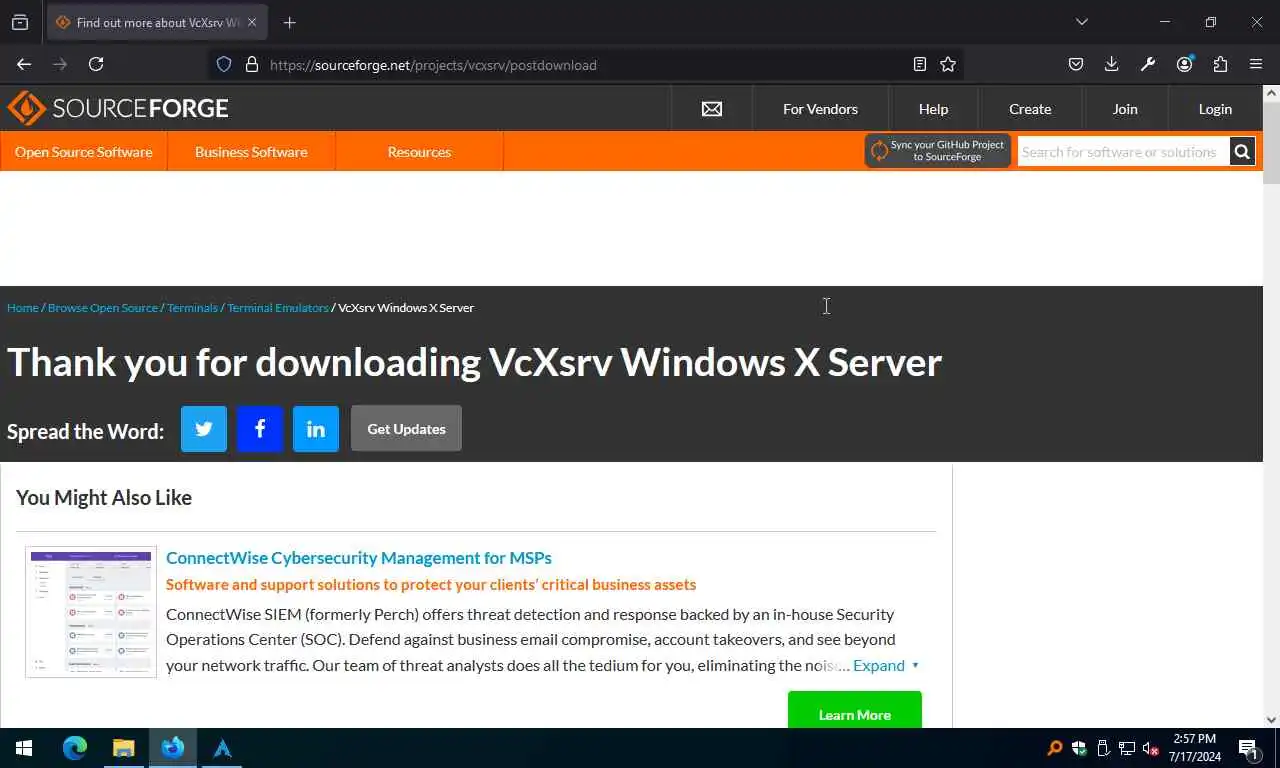
Task: Click the browser address bar URL
Action: [x=433, y=65]
